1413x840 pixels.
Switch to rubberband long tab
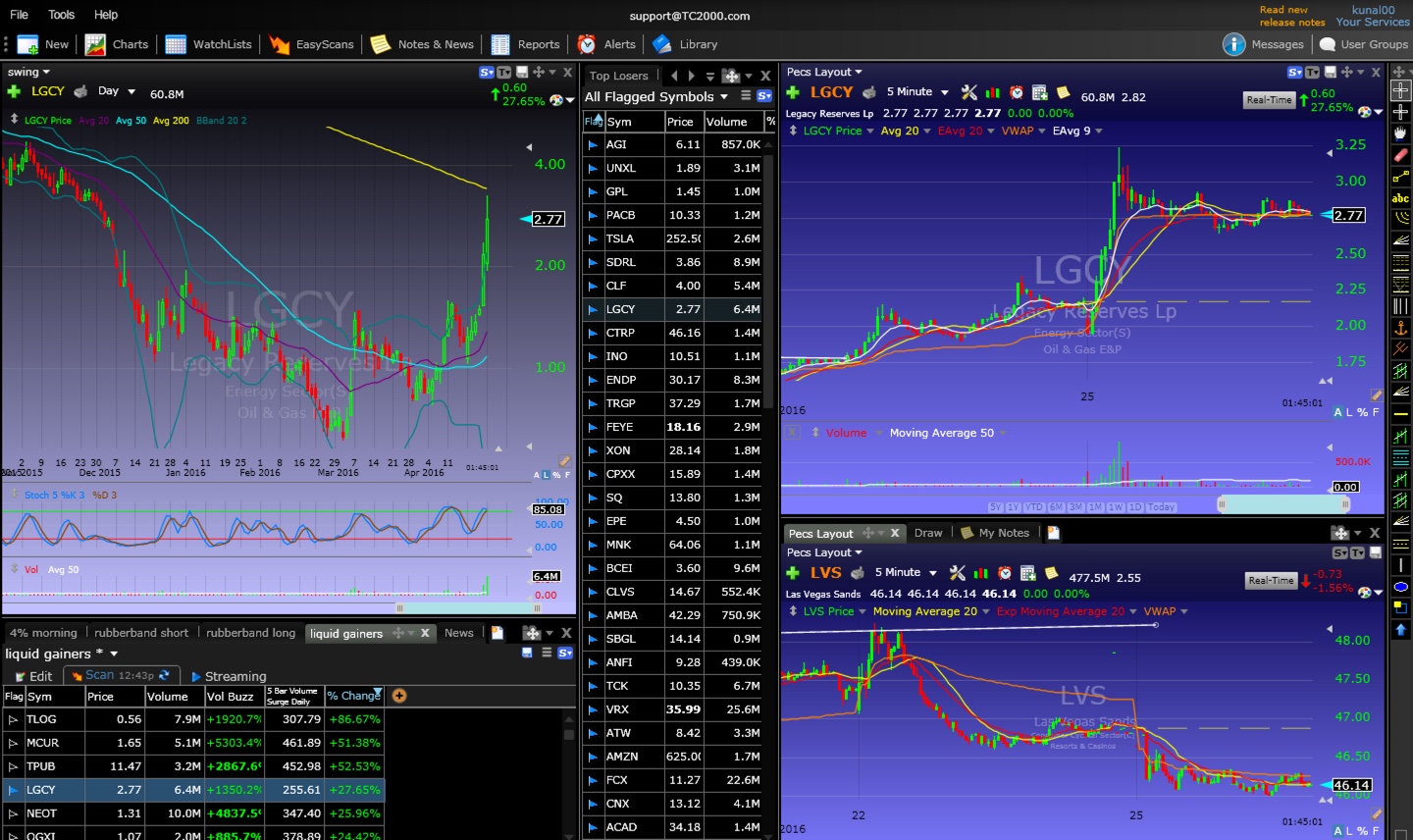(250, 633)
